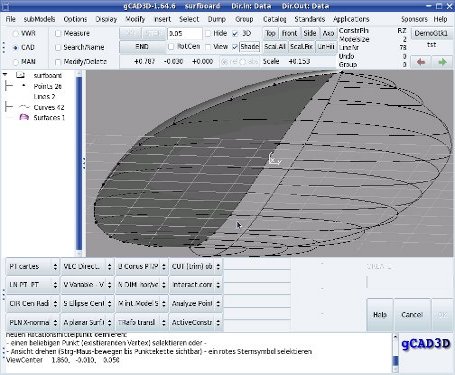Open the Catalog menu
This screenshot has height=375, width=455.
(x=274, y=19)
